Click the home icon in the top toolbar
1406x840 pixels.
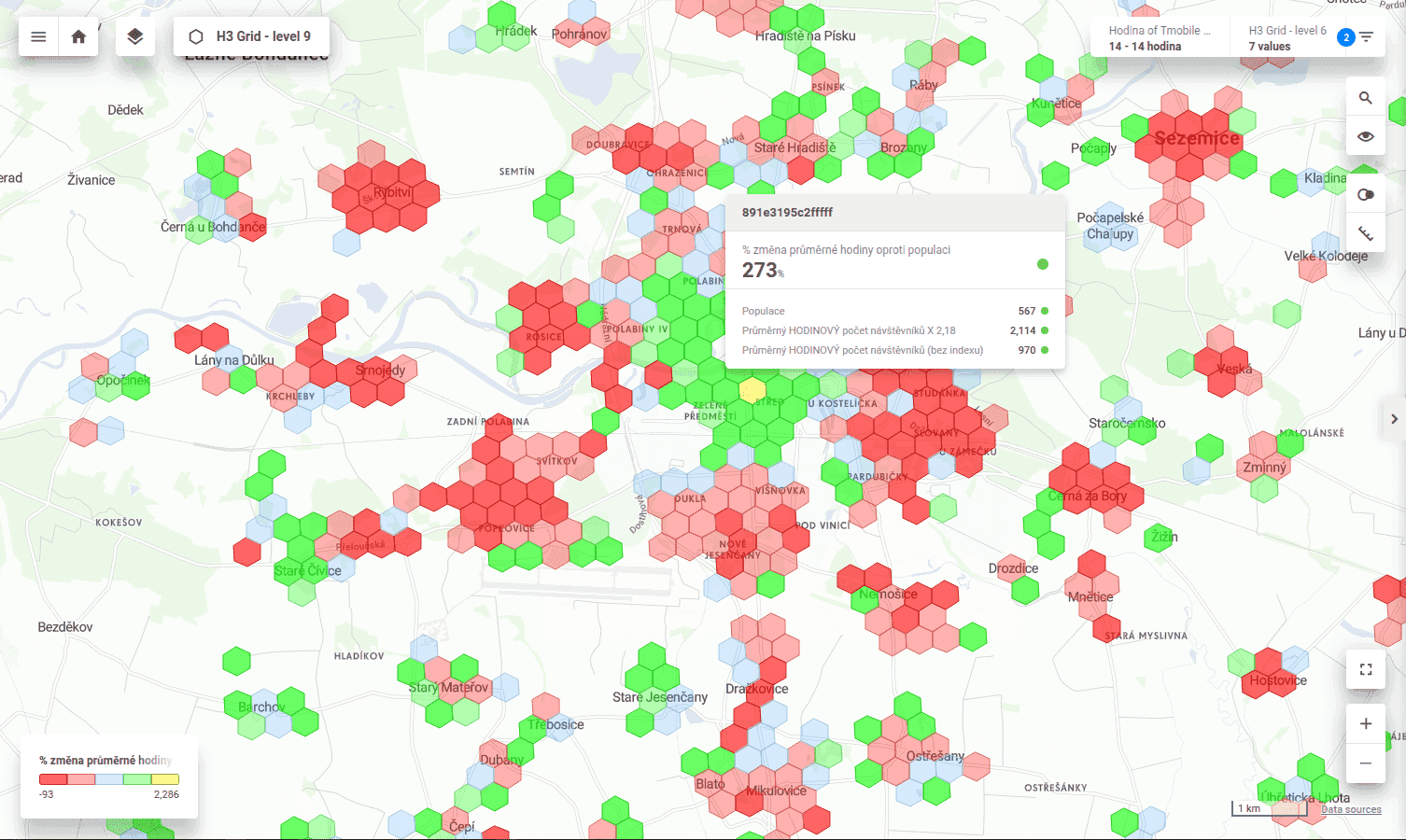78,36
